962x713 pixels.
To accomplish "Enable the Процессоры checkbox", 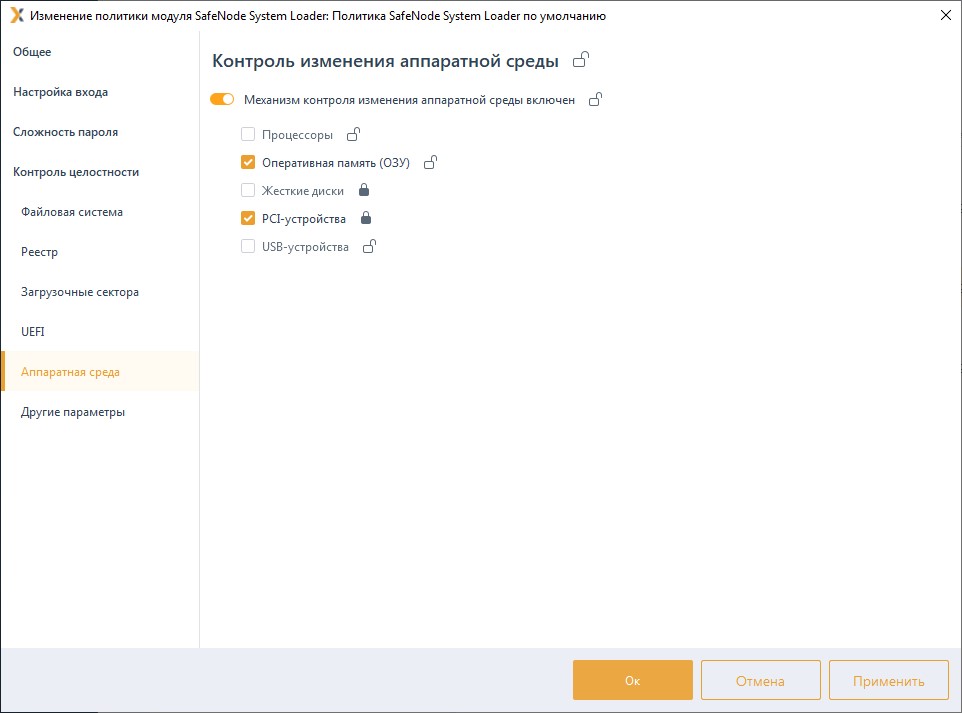I will click(x=248, y=134).
